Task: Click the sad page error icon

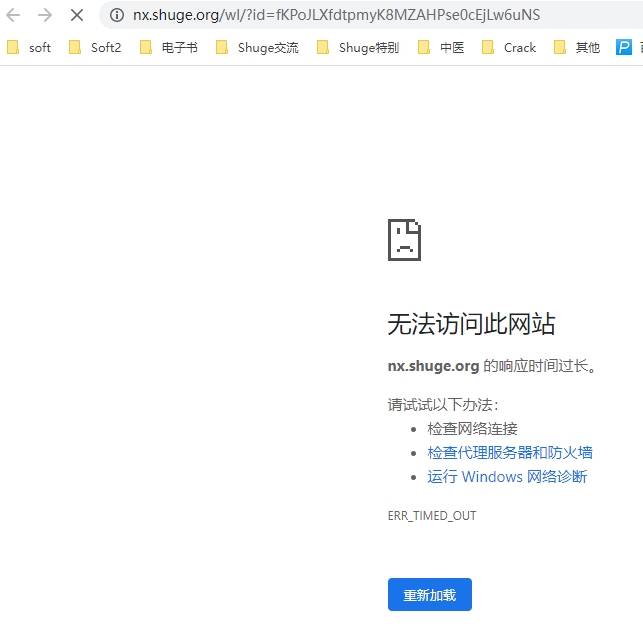Action: (404, 240)
